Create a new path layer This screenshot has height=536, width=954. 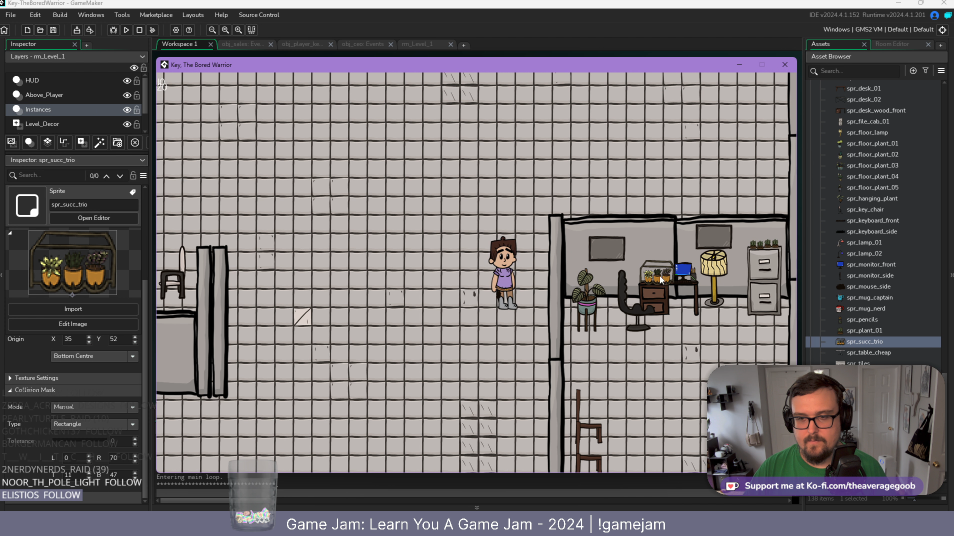tap(64, 142)
